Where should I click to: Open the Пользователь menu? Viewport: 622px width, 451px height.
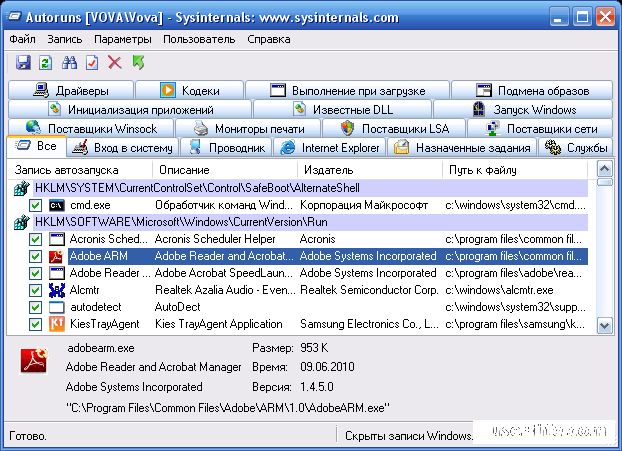coord(199,39)
